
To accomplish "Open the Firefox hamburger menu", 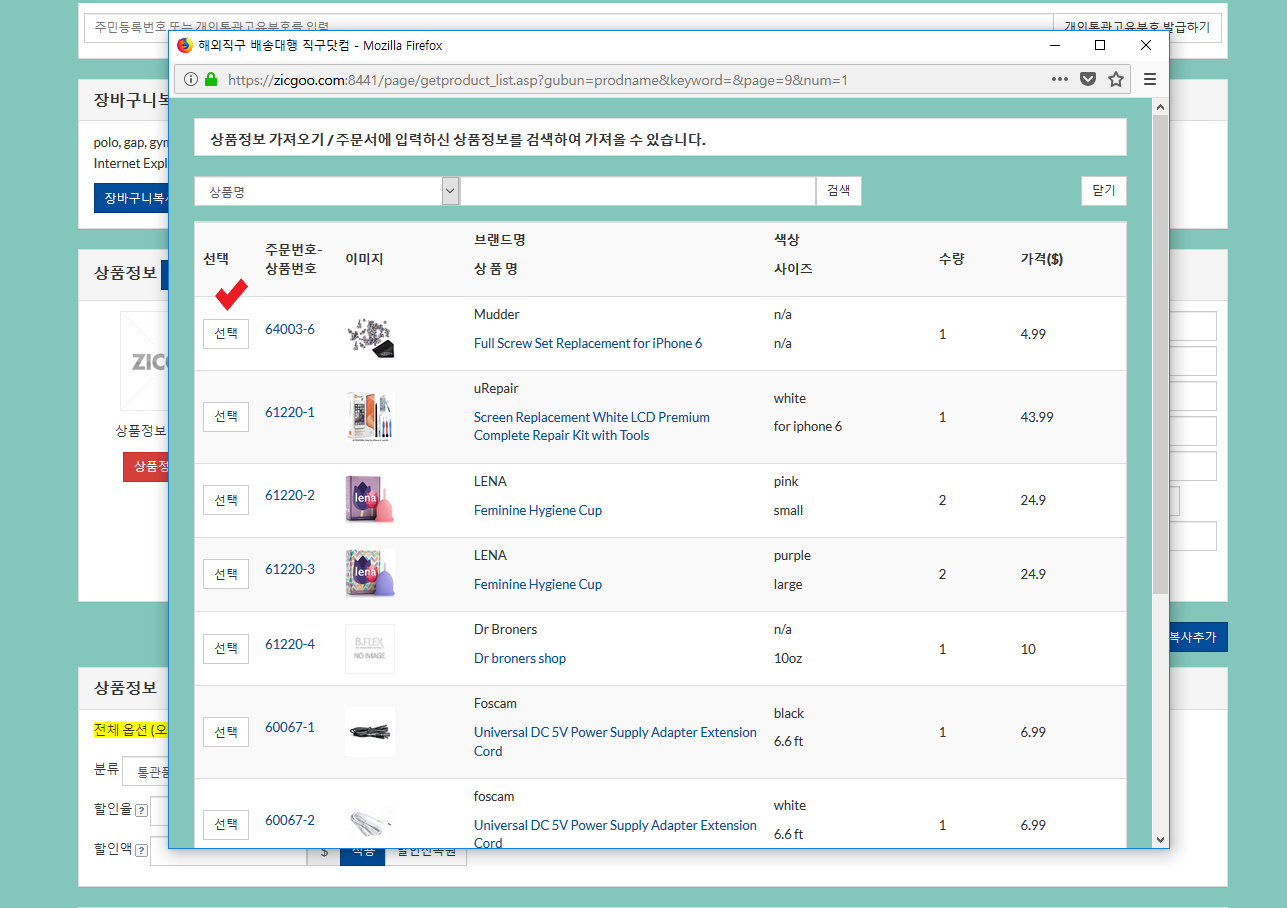I will click(1150, 80).
